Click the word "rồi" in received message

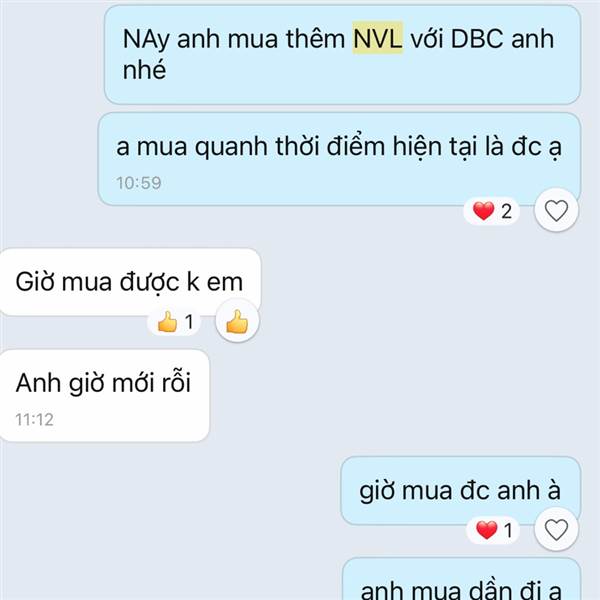coord(176,381)
